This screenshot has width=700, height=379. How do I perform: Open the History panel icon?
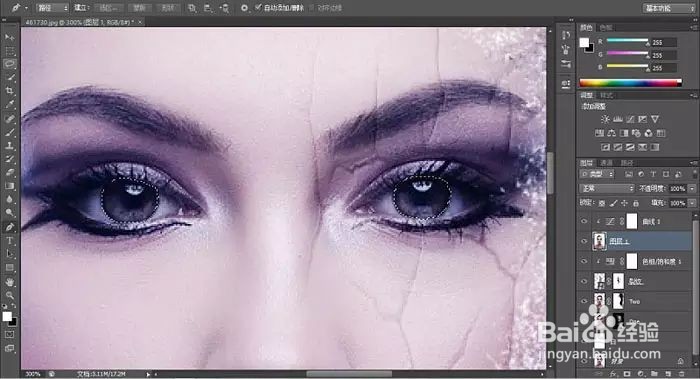(x=566, y=35)
